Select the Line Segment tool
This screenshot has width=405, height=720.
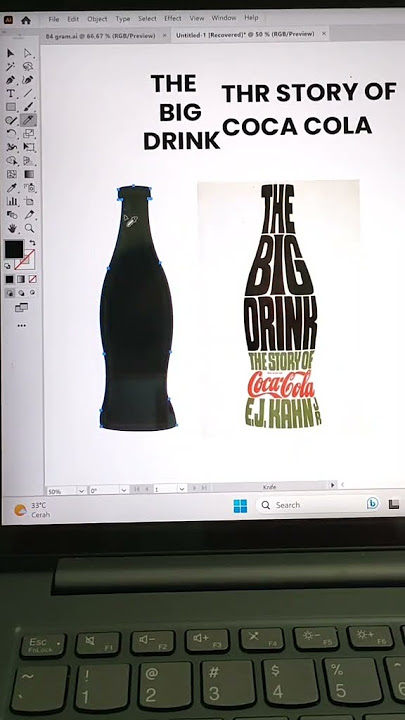pyautogui.click(x=28, y=93)
